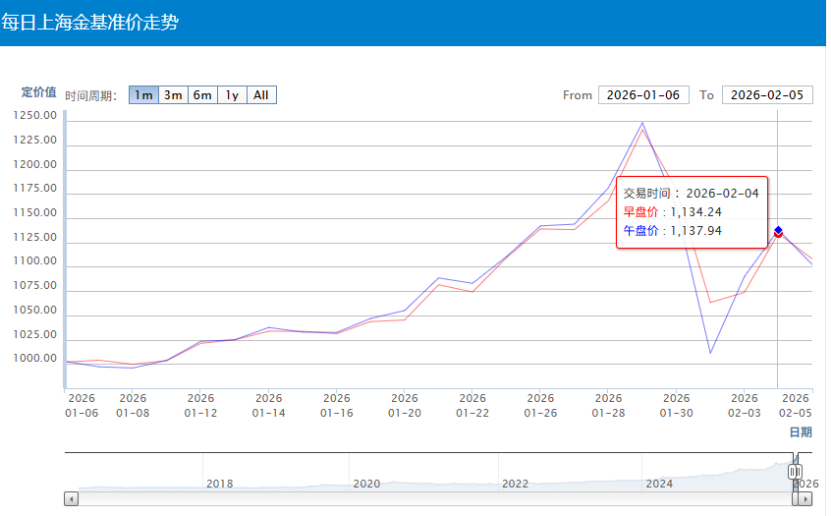Click the chart start point at 2026-01-06
Screen dimensions: 831x516
66,362
